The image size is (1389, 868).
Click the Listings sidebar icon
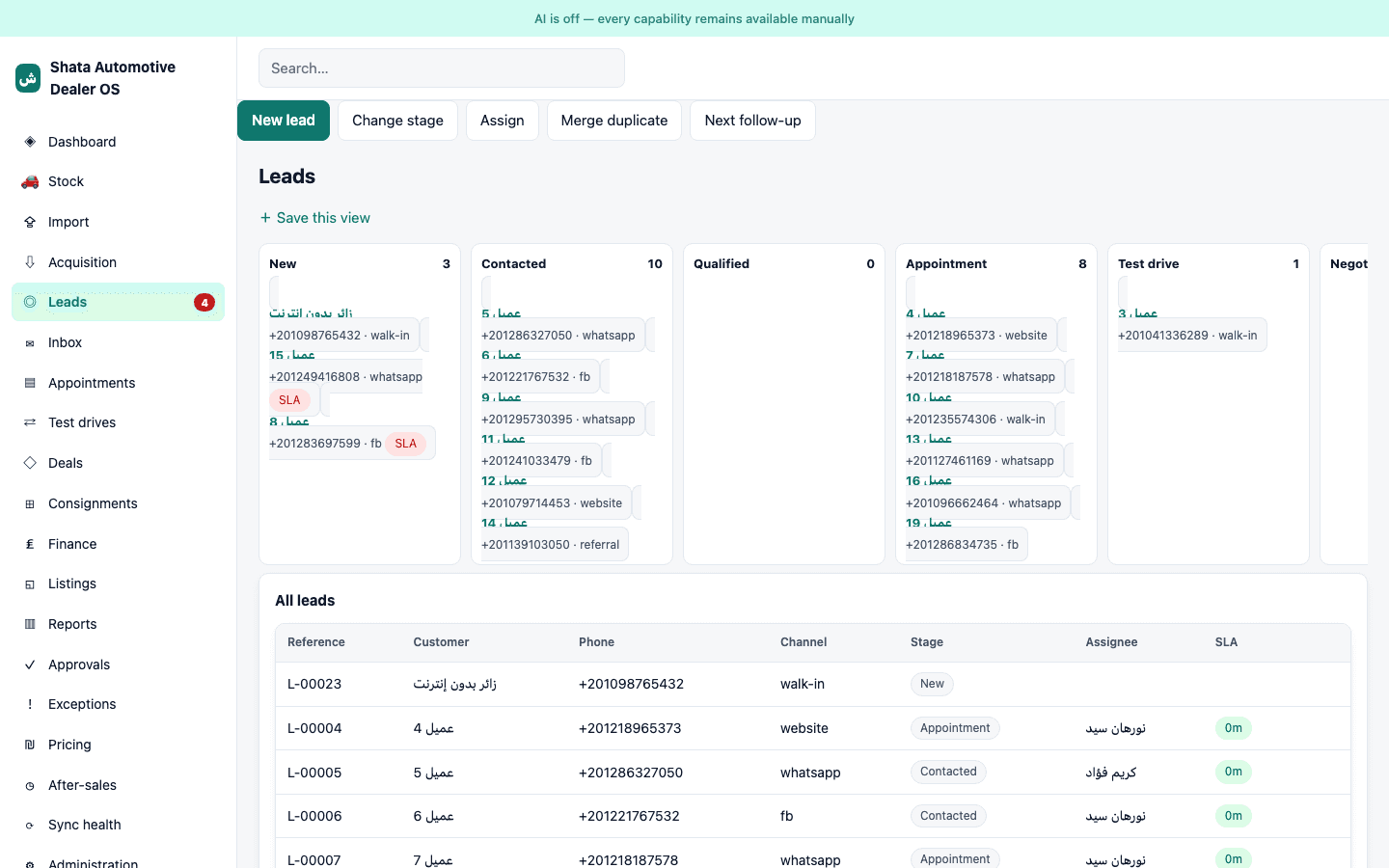click(30, 583)
